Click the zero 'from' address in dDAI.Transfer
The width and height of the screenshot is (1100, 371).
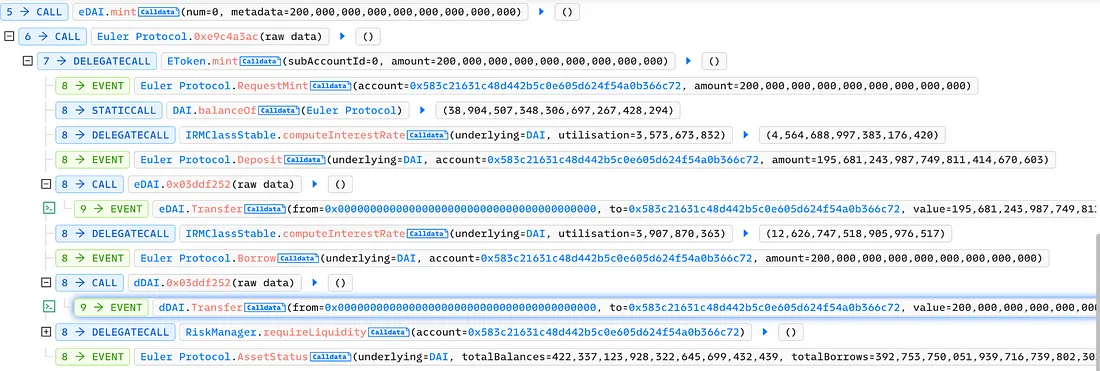(x=460, y=307)
